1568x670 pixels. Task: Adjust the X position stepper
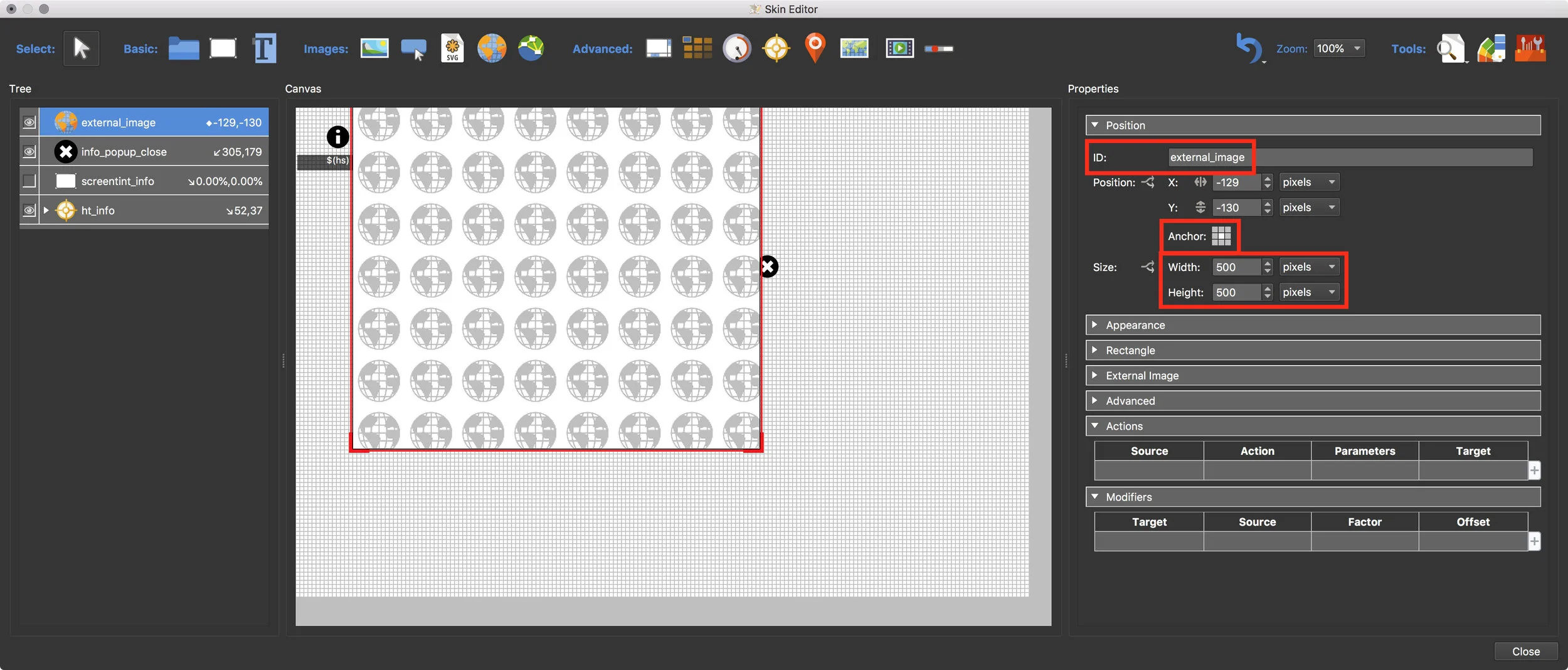point(1267,183)
